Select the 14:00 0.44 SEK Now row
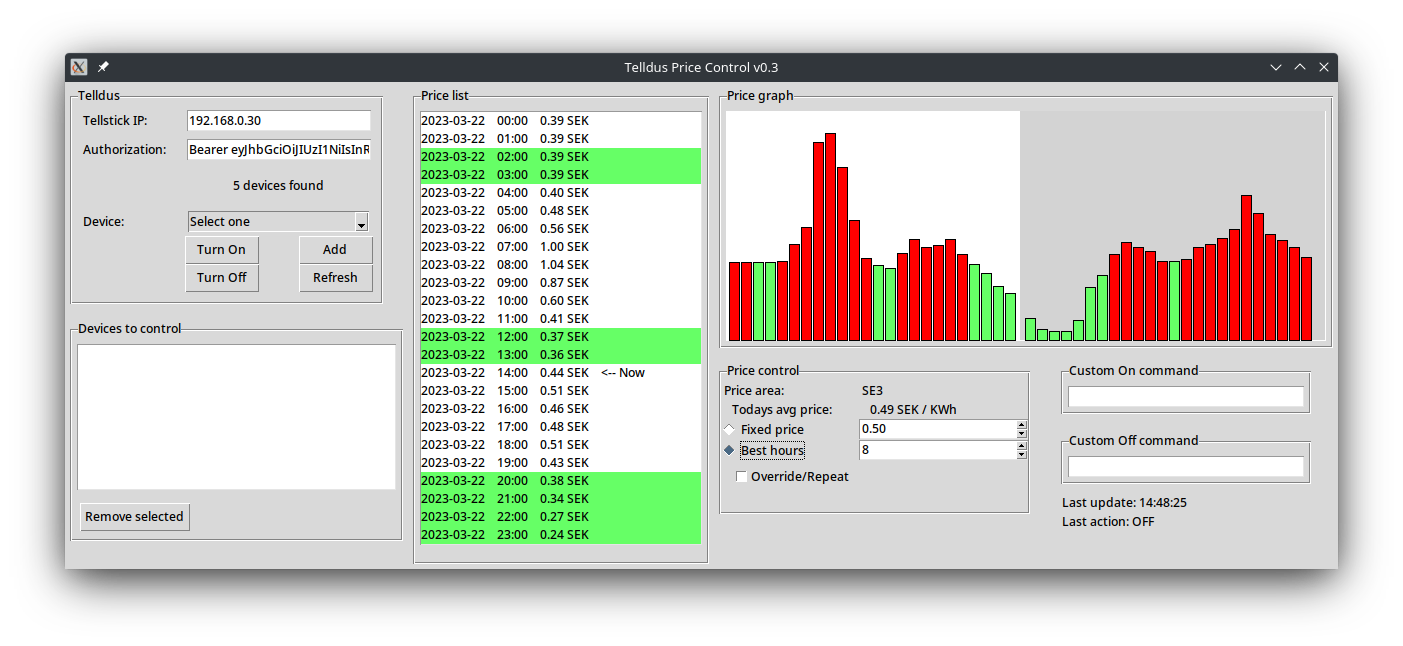 point(561,372)
